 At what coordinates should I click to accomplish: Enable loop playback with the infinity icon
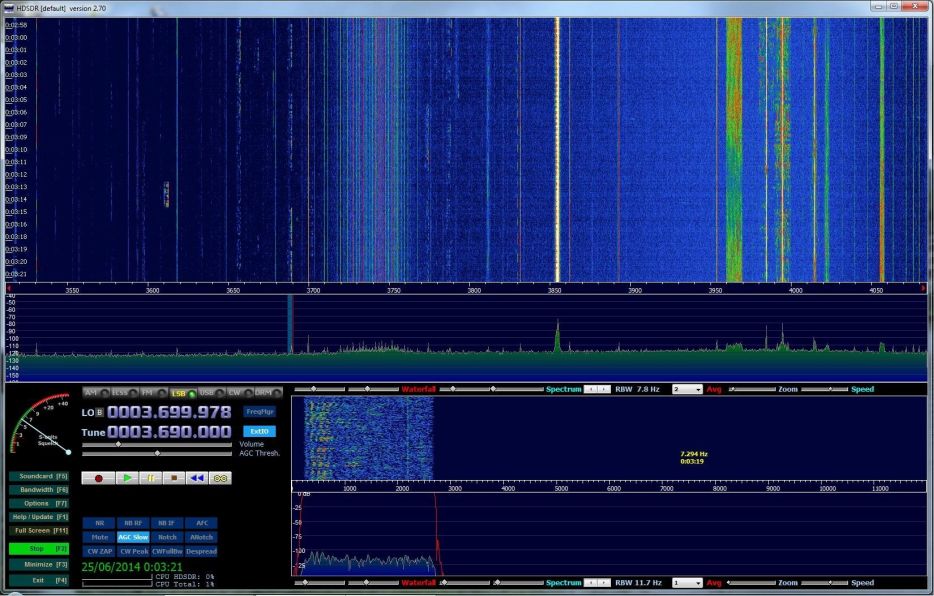pos(220,478)
